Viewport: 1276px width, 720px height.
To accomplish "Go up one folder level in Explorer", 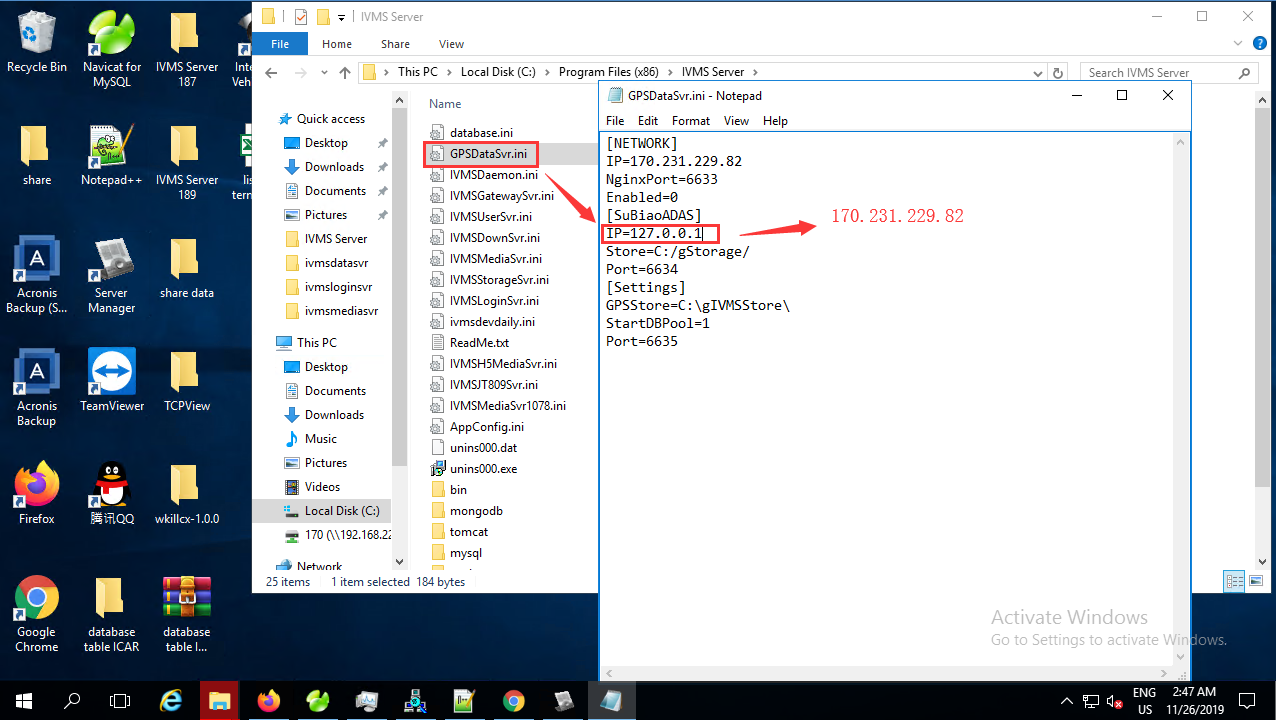I will click(x=345, y=72).
